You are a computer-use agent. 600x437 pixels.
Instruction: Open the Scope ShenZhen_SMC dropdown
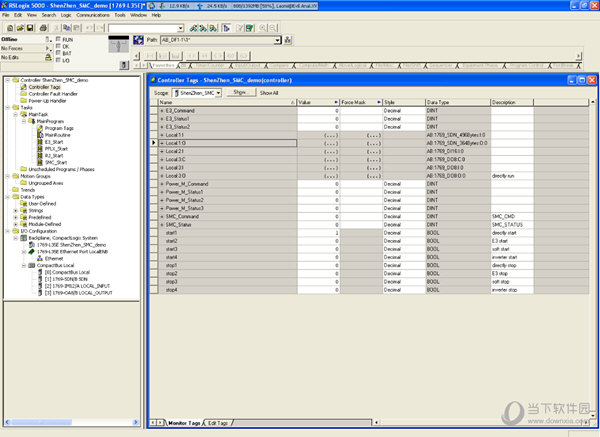pyautogui.click(x=218, y=93)
